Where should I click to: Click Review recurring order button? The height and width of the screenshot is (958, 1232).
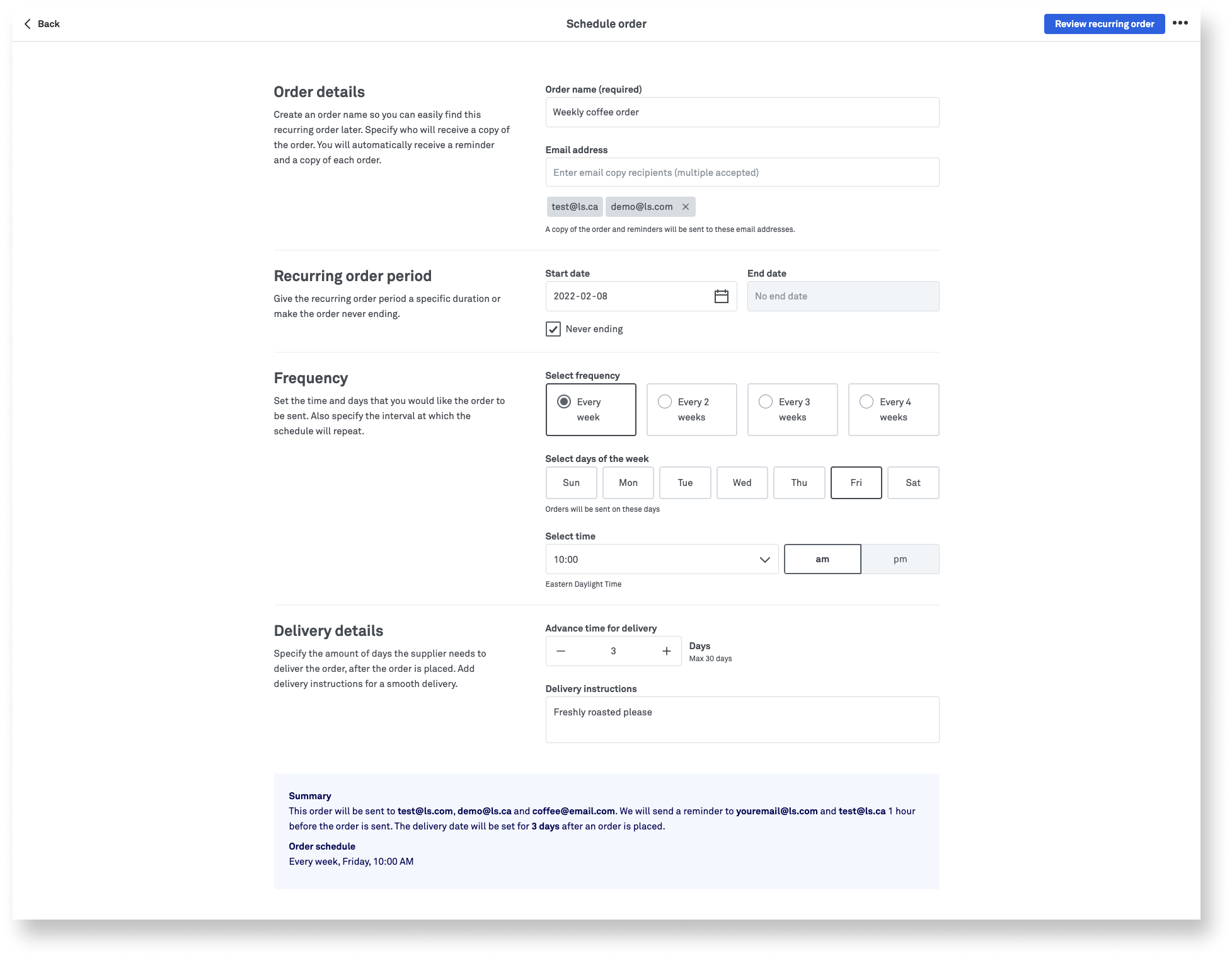[x=1103, y=24]
